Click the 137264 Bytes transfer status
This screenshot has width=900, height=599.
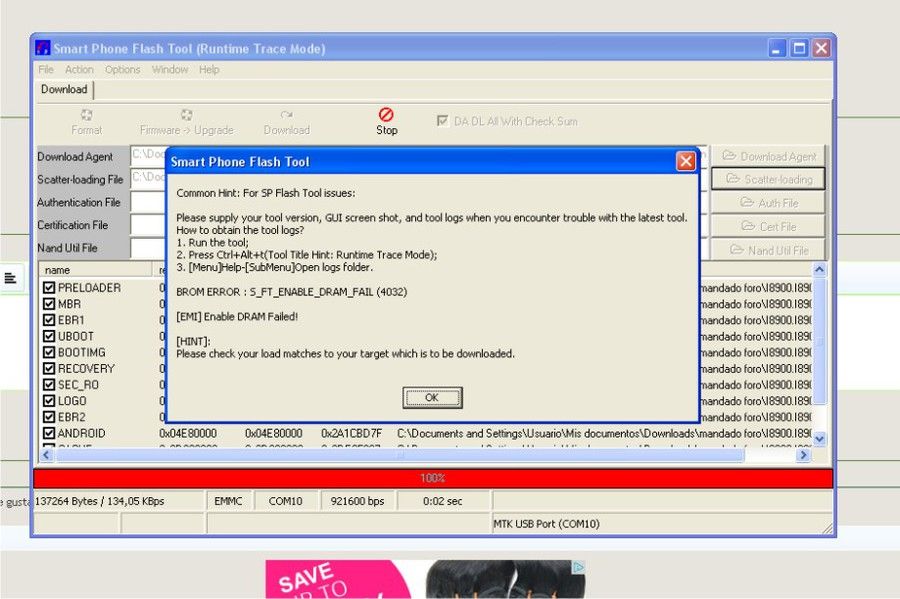click(99, 501)
